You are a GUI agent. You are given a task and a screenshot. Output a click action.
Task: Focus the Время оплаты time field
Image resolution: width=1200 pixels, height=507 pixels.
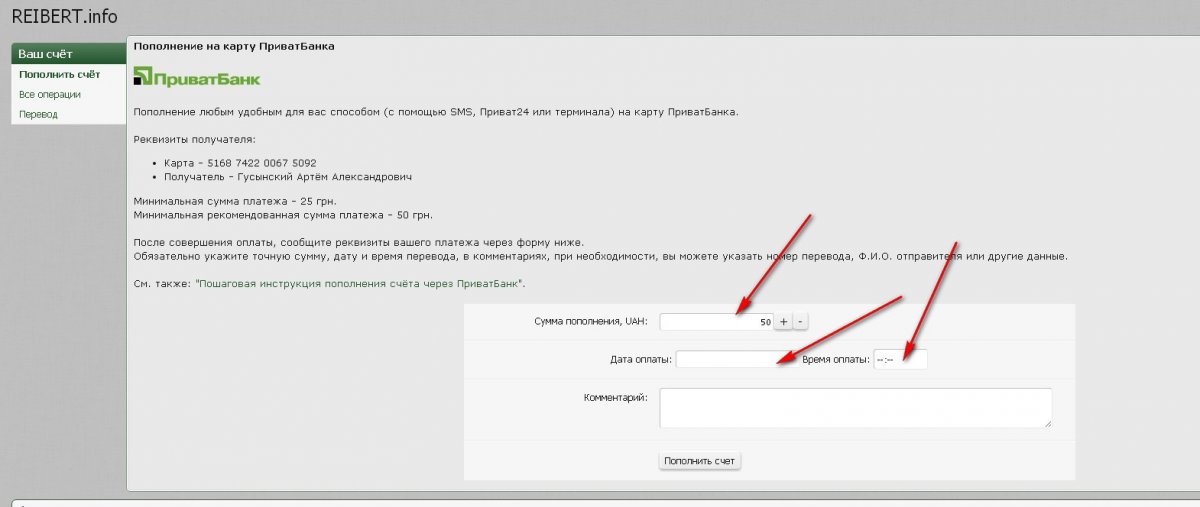click(x=900, y=359)
